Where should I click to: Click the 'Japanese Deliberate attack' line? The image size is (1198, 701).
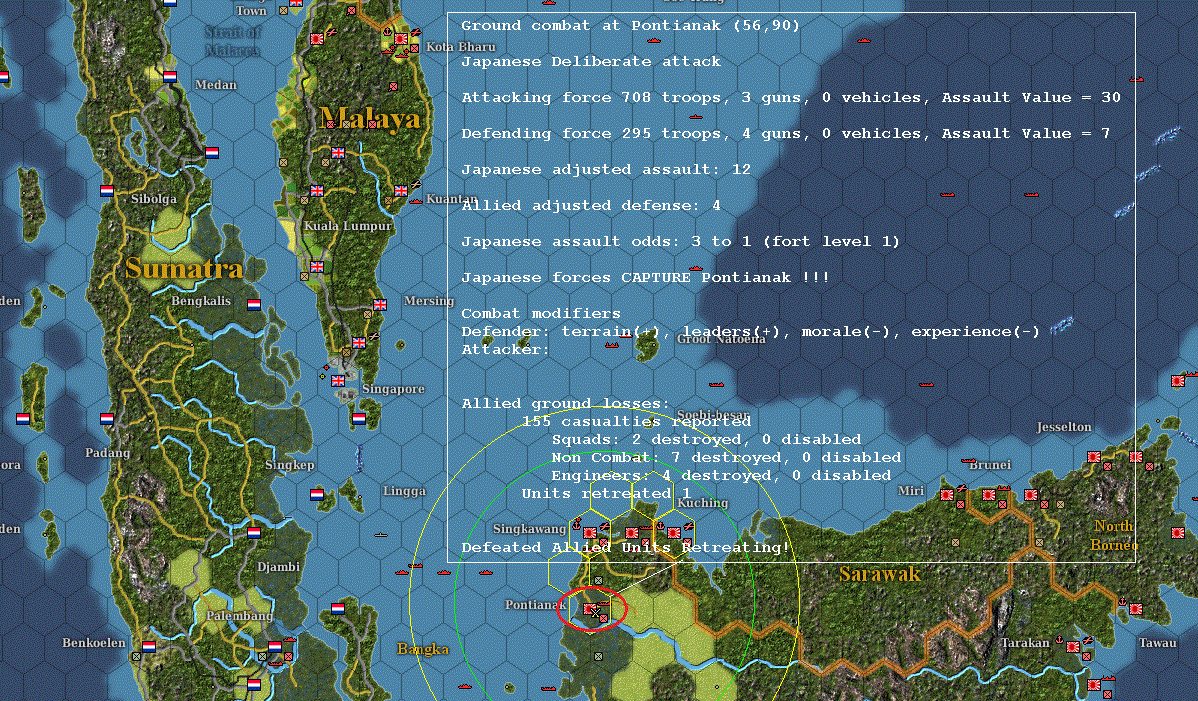click(x=591, y=61)
